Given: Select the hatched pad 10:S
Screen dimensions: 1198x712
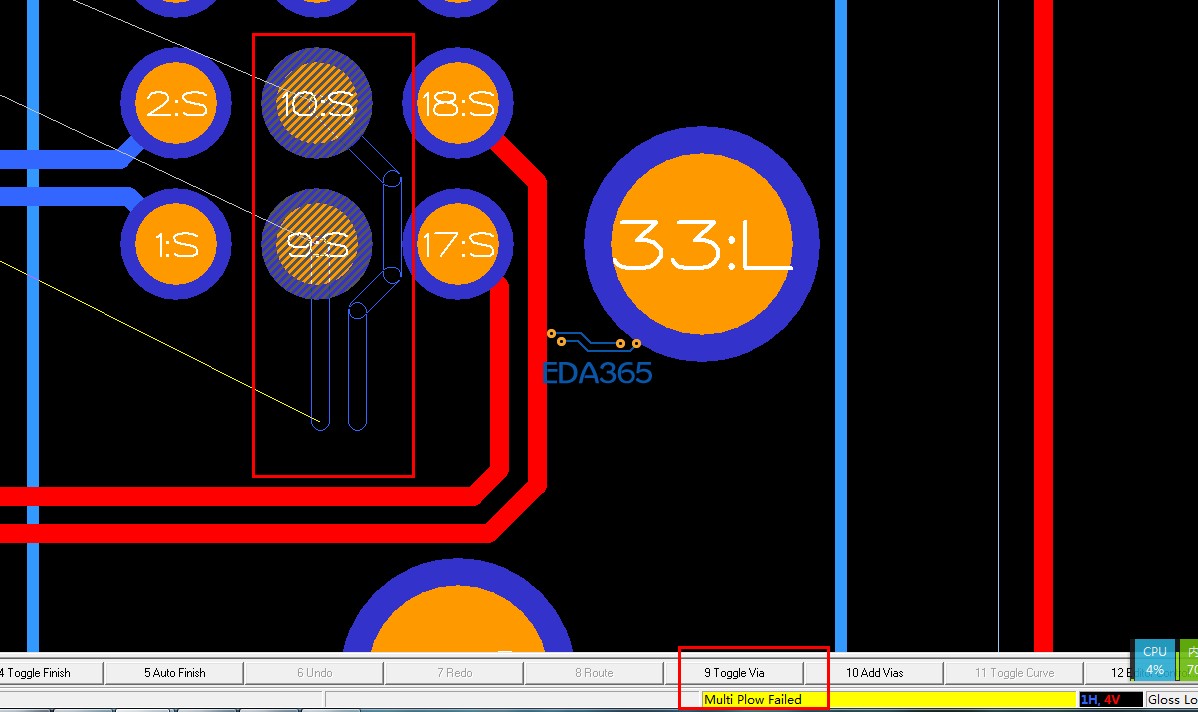Looking at the screenshot, I should [x=316, y=103].
